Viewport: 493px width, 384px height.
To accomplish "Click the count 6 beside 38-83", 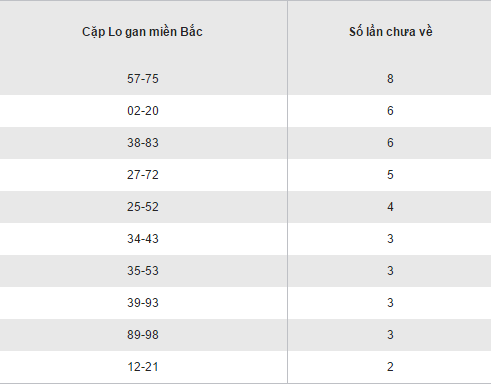I will (390, 143).
